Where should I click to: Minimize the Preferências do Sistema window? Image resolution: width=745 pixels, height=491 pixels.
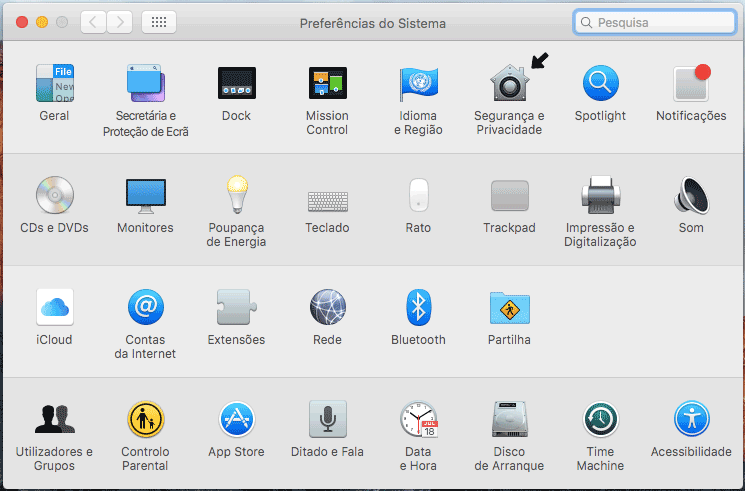click(42, 22)
